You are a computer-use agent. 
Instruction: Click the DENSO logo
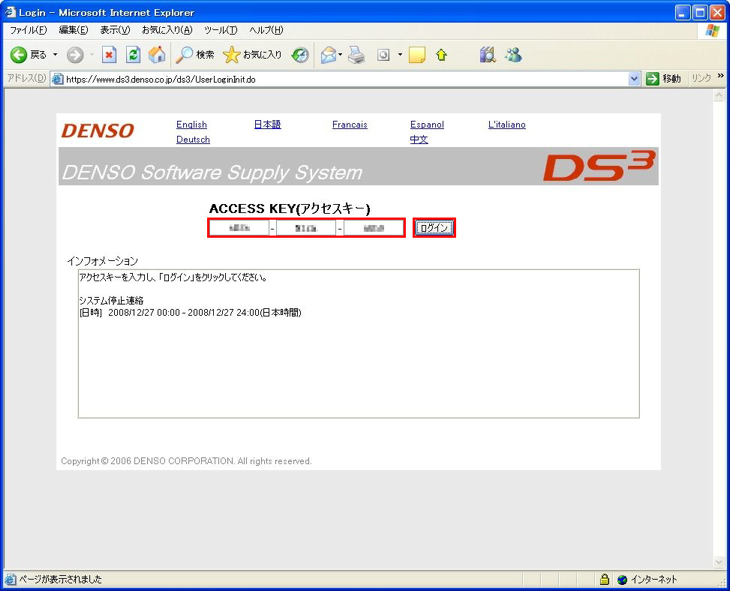(98, 131)
